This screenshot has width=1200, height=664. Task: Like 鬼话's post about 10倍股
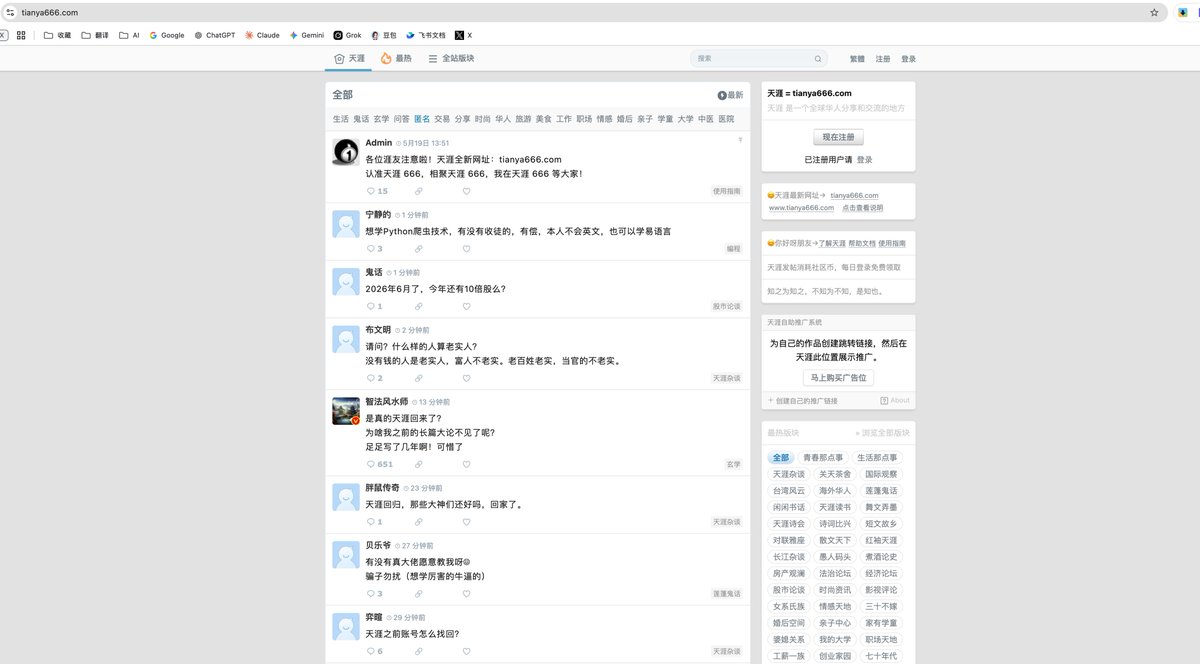click(466, 307)
